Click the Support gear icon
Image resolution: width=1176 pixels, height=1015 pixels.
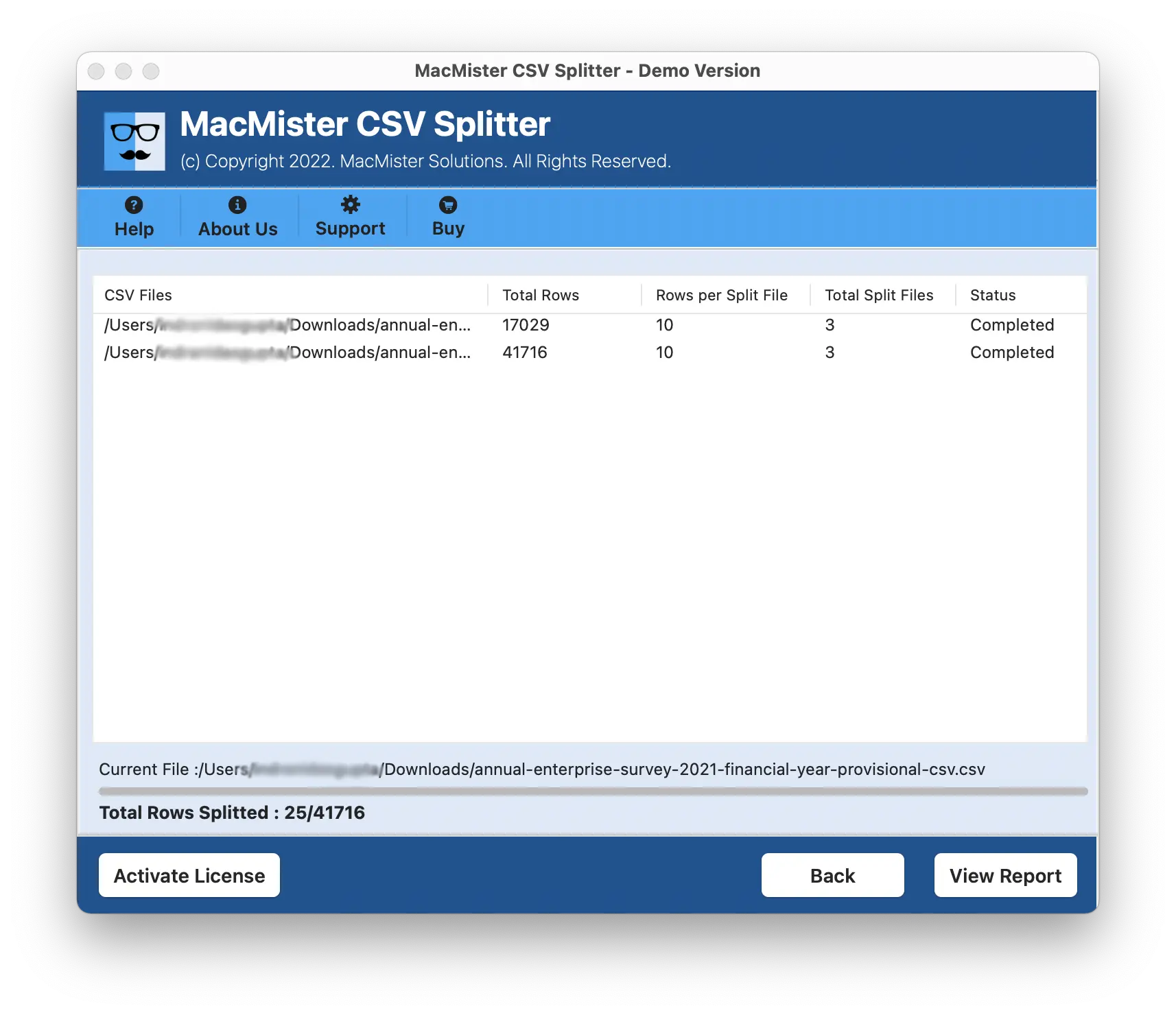click(x=351, y=204)
